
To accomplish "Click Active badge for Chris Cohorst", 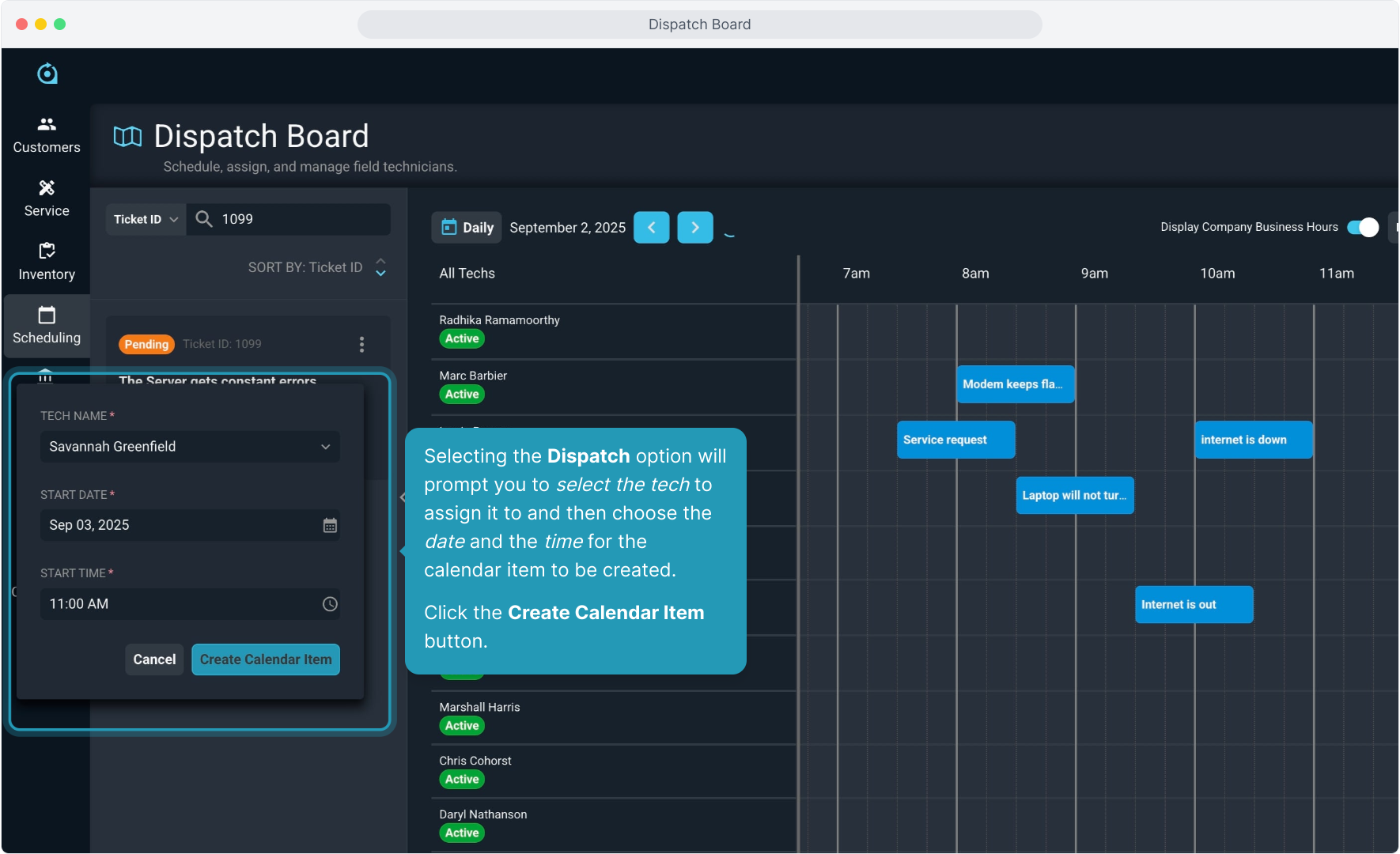I will (462, 780).
